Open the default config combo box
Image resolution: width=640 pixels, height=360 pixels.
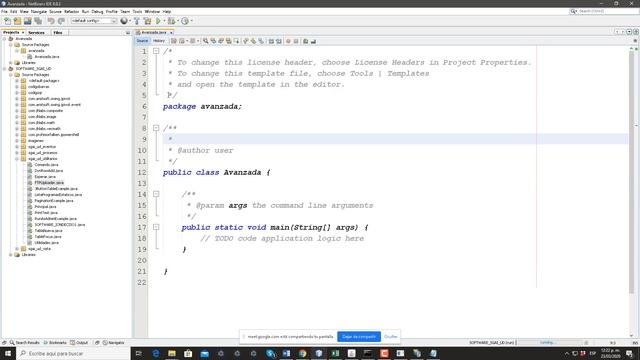(94, 21)
